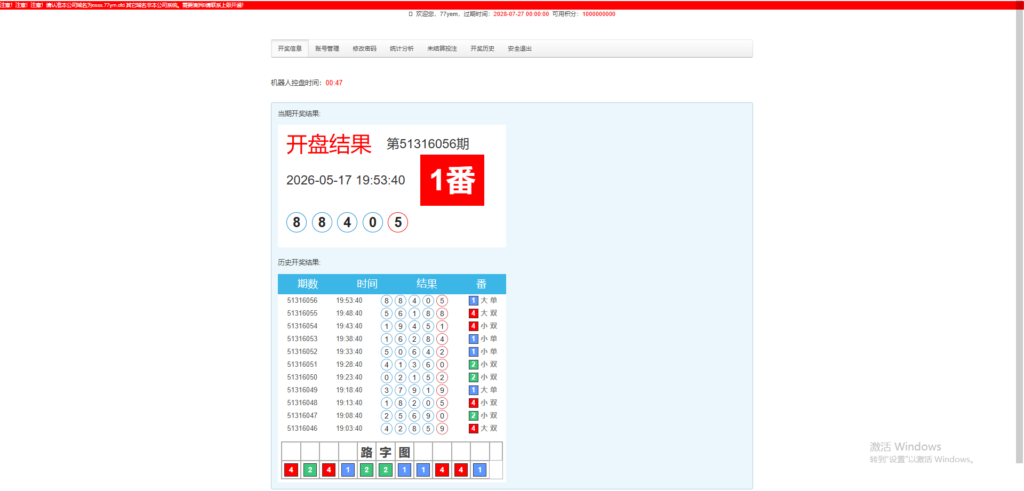Click the 当期开奖结果 section label
1024x491 pixels.
coord(299,114)
